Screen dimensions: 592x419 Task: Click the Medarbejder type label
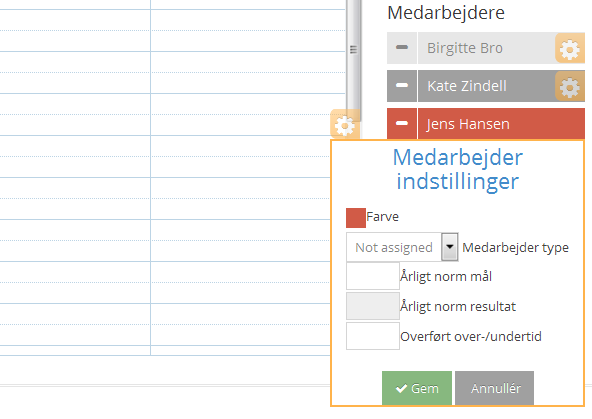click(x=515, y=248)
